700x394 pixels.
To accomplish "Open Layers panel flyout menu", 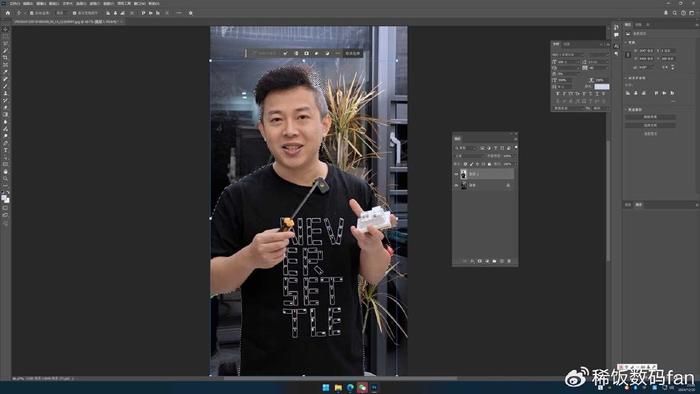I will click(516, 139).
